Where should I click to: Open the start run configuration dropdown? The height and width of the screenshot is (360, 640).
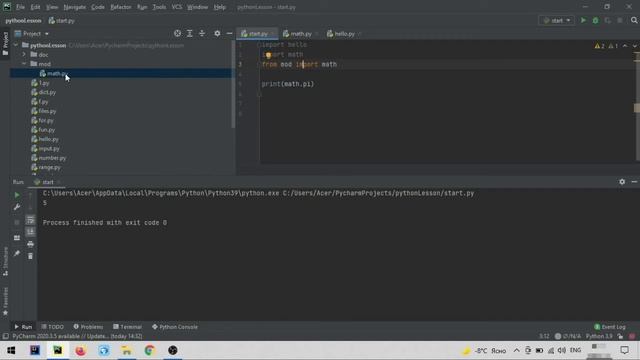(557, 20)
